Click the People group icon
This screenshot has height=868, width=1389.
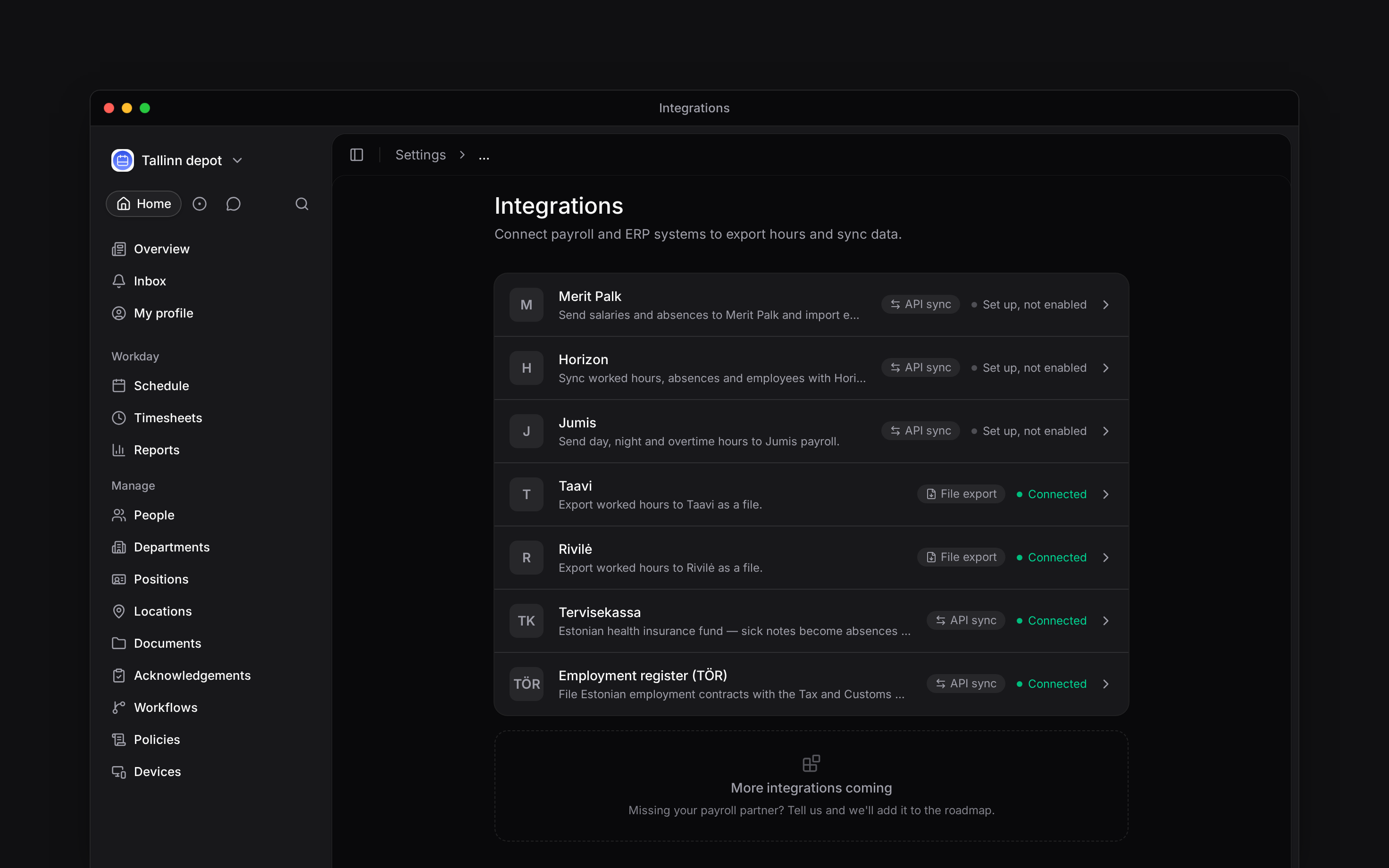click(119, 515)
